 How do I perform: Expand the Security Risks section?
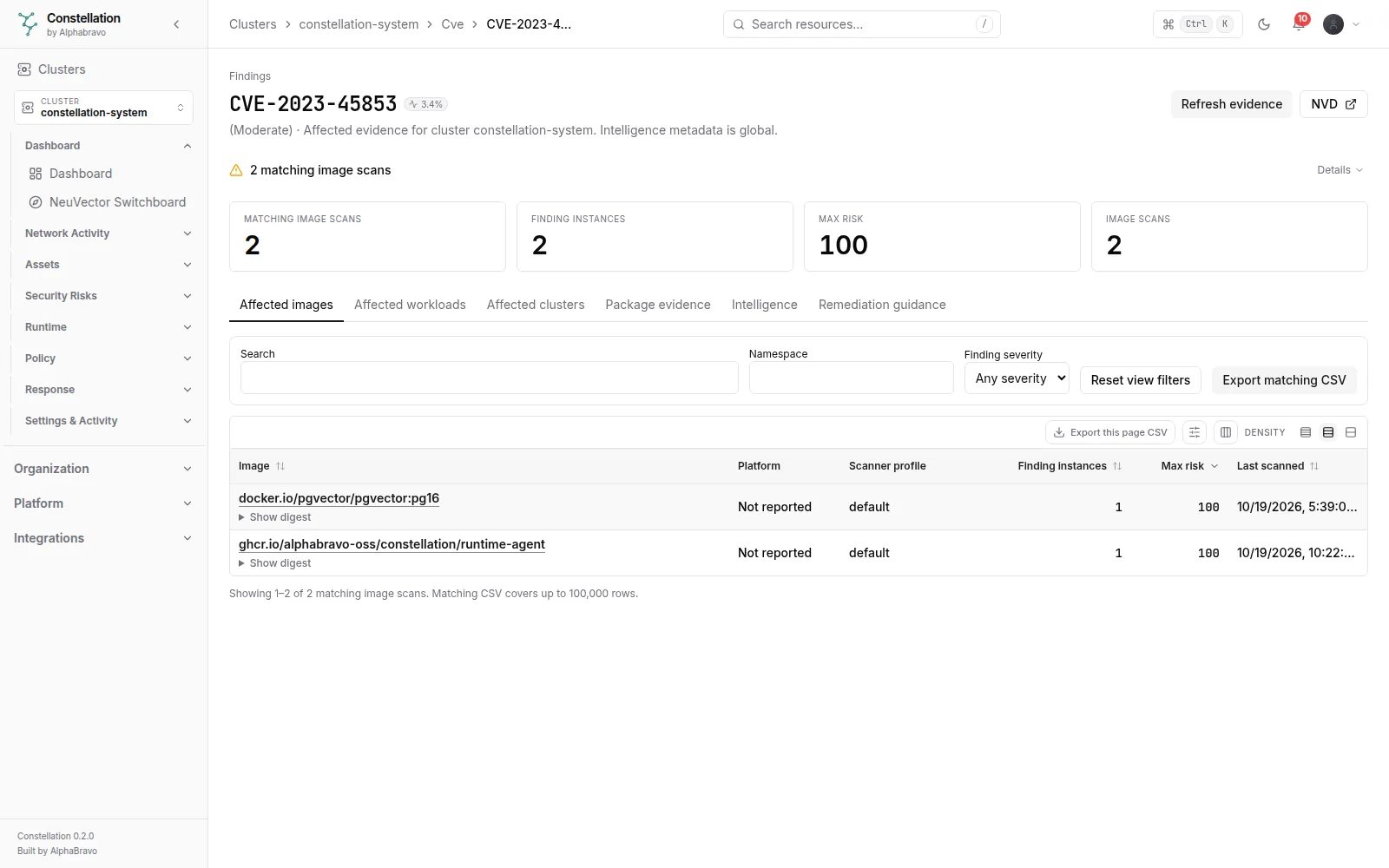point(109,296)
